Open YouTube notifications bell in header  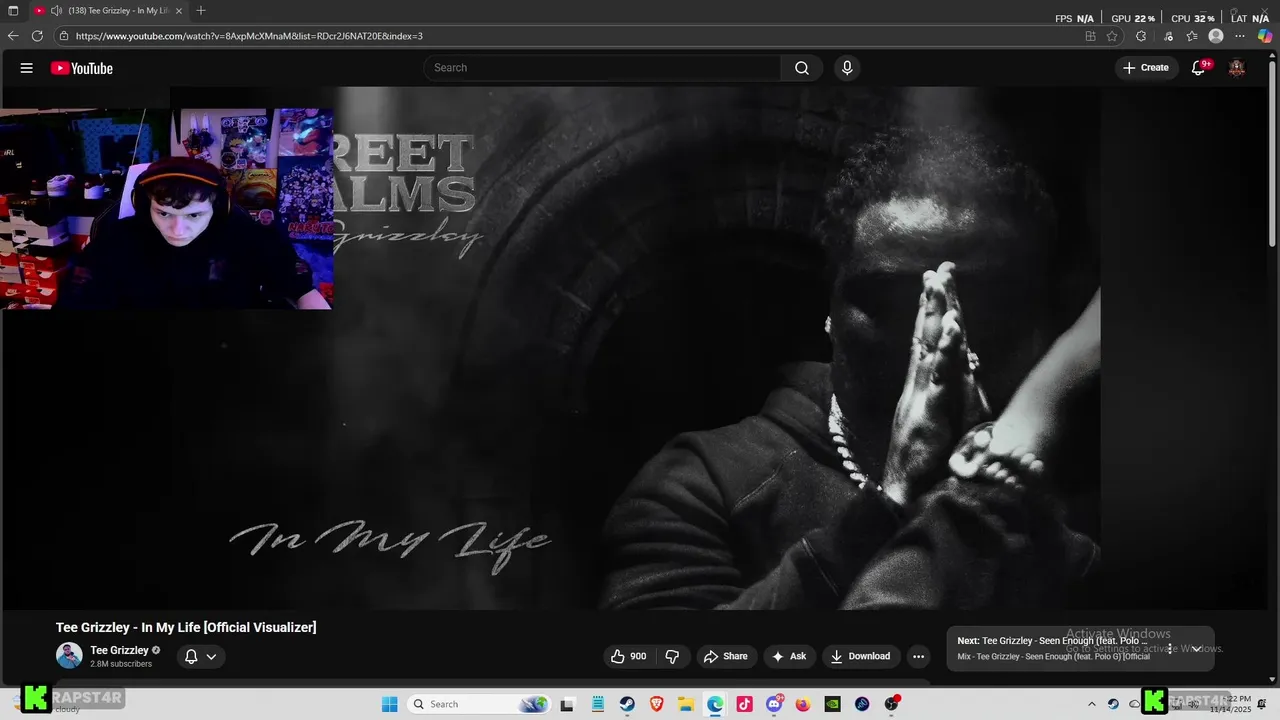tap(1199, 68)
